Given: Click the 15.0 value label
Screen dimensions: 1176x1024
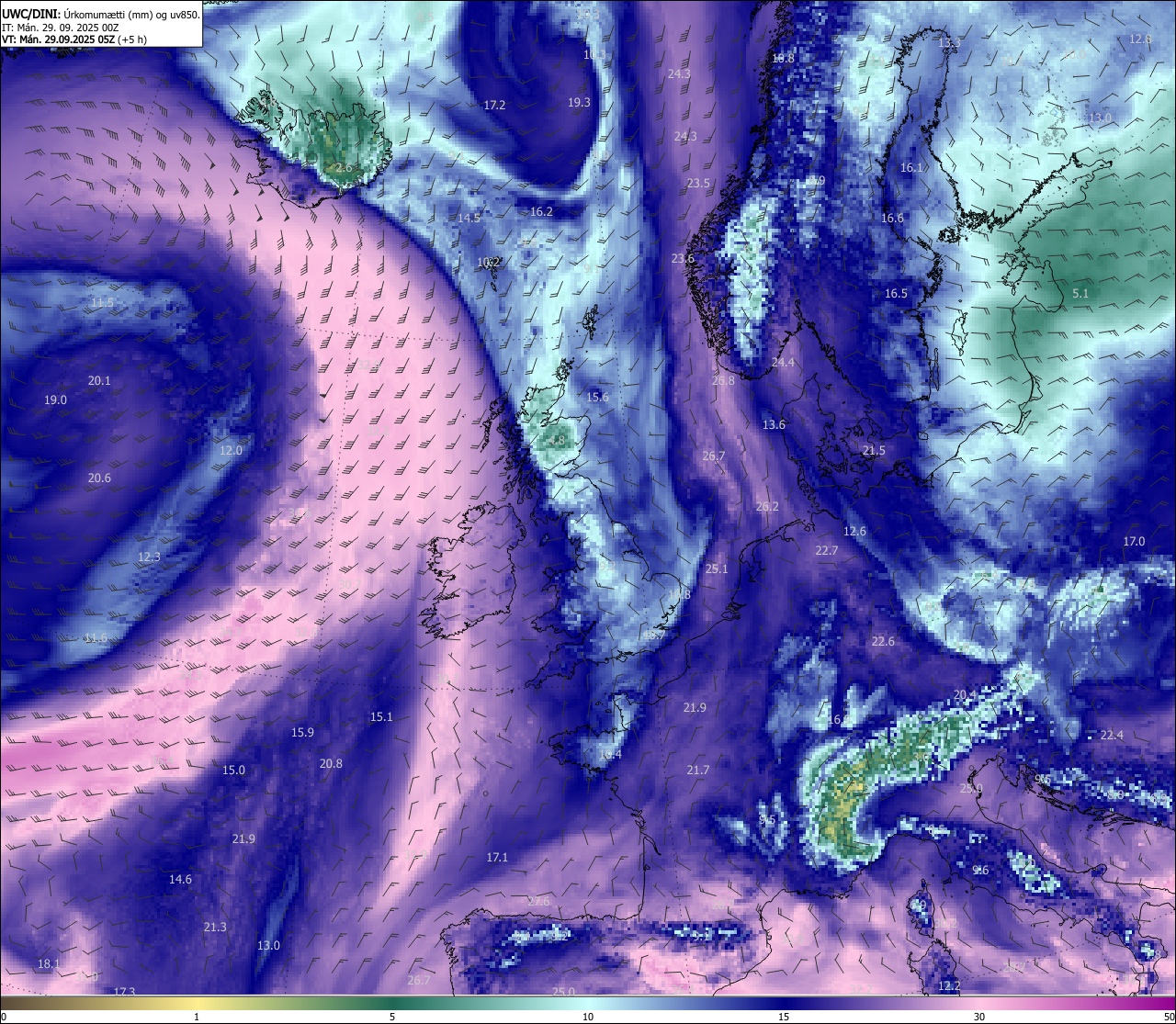Looking at the screenshot, I should point(234,771).
